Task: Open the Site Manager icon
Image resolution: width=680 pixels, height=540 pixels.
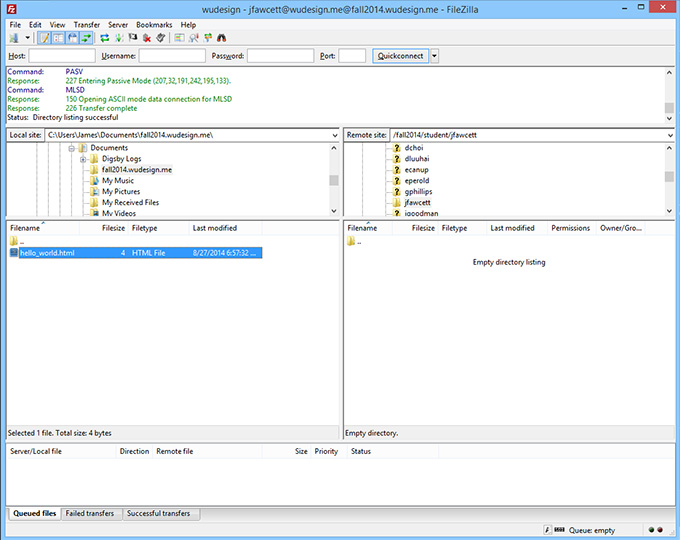Action: pyautogui.click(x=14, y=38)
